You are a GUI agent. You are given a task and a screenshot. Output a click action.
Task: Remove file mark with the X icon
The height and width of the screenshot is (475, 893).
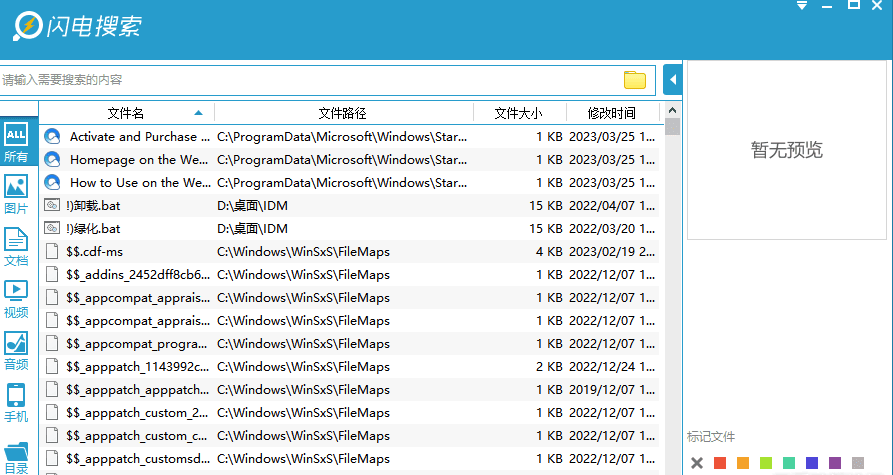coord(697,463)
